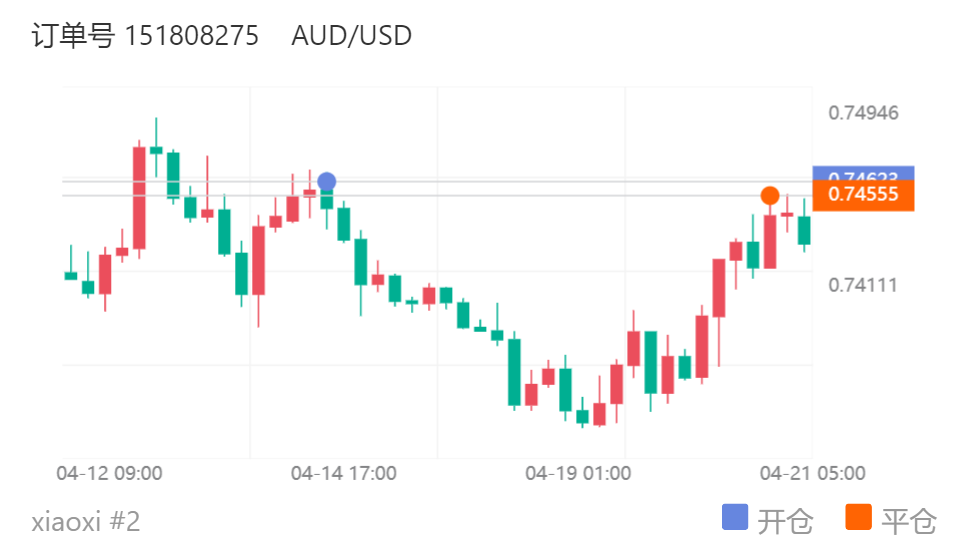Click the 0.74946 price axis label
Image resolution: width=968 pixels, height=548 pixels.
point(863,112)
